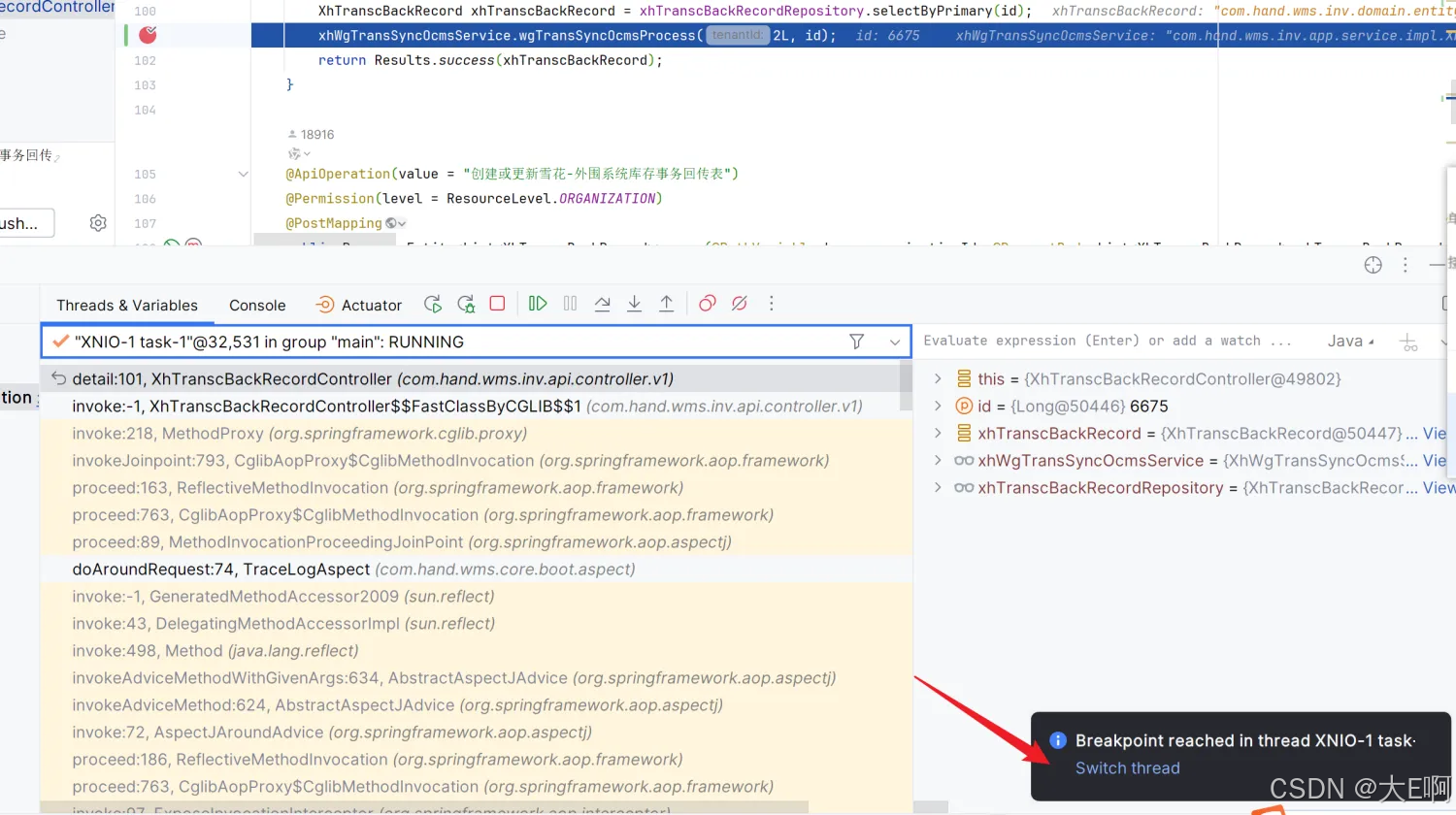This screenshot has height=815, width=1456.
Task: Click the Switch thread link in the notification
Action: pyautogui.click(x=1127, y=767)
